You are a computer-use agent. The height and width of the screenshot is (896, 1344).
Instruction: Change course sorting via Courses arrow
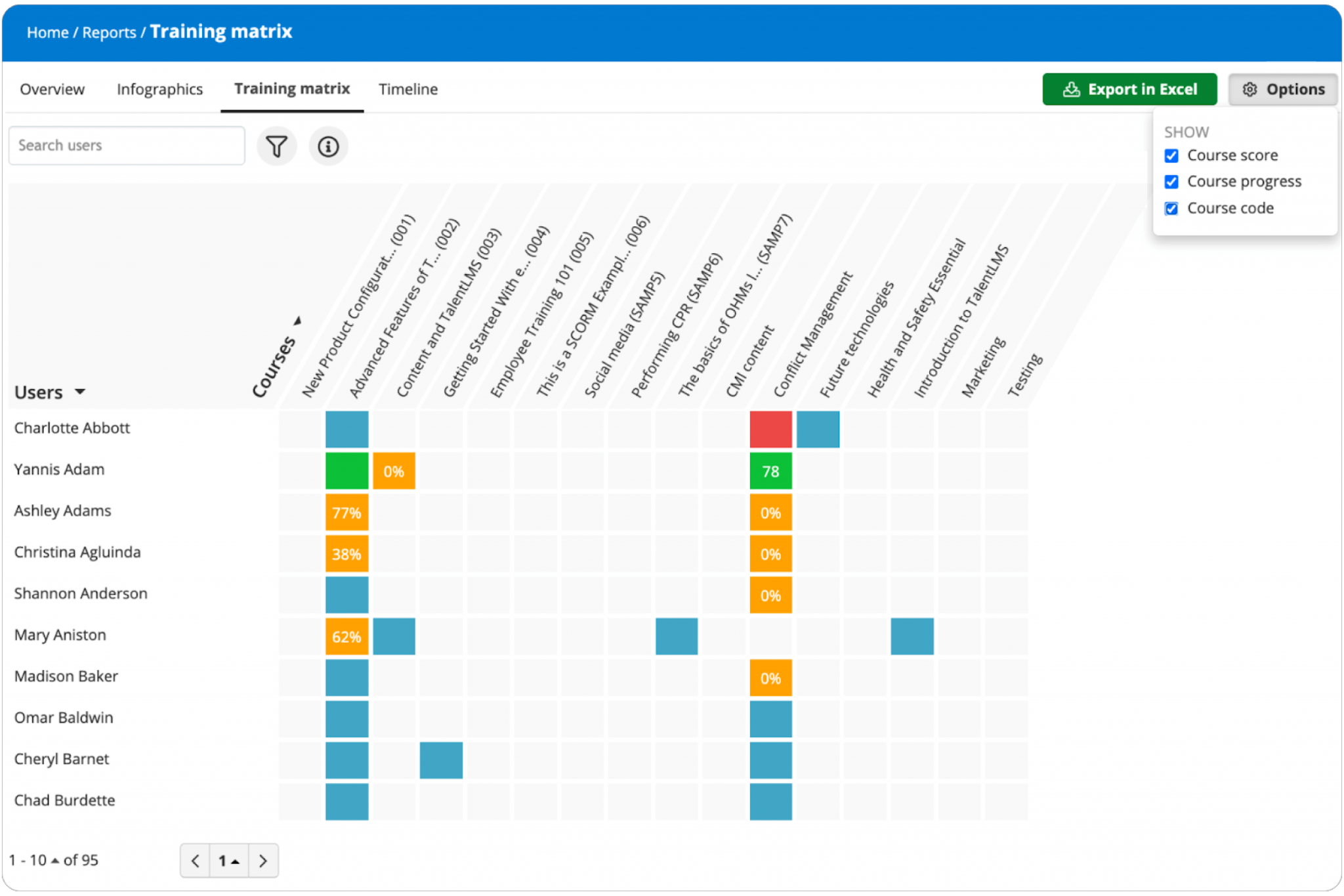299,321
